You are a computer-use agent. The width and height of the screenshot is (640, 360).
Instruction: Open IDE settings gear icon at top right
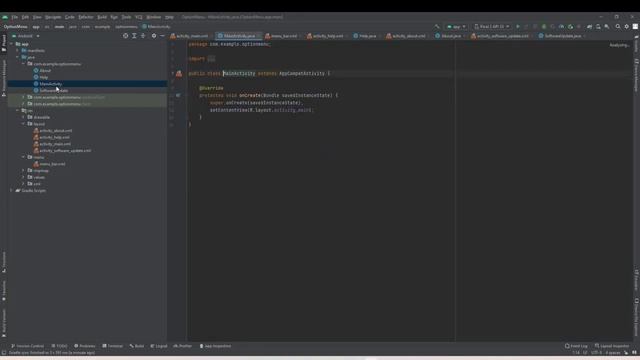[627, 27]
